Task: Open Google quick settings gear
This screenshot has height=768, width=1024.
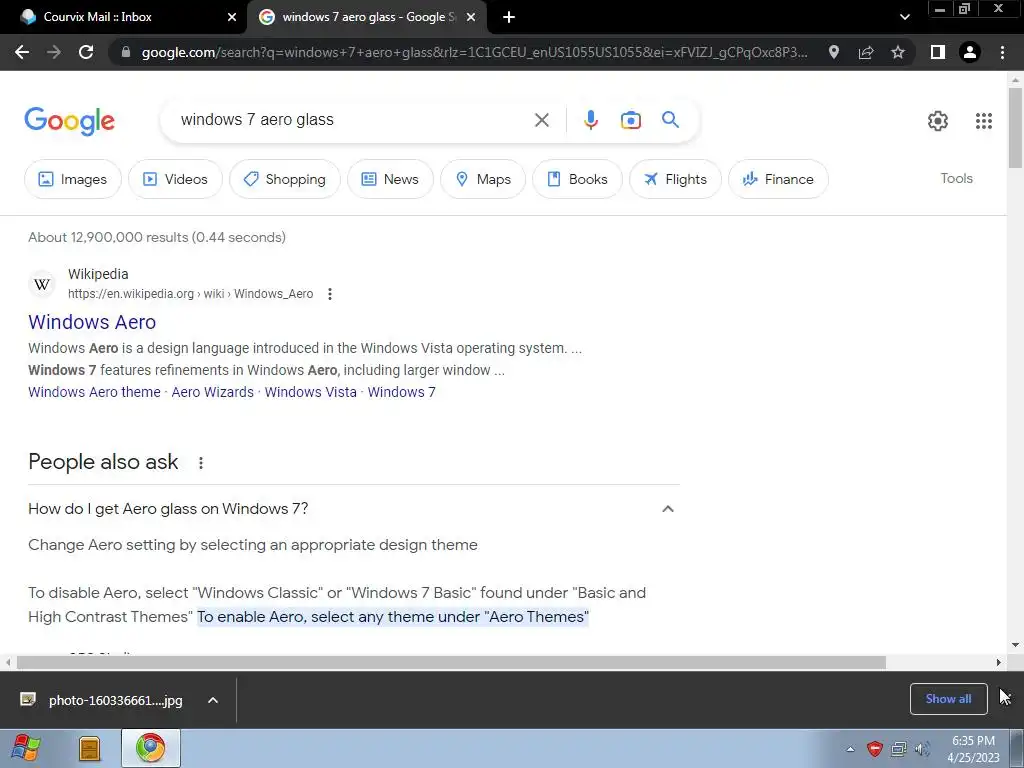Action: click(938, 121)
